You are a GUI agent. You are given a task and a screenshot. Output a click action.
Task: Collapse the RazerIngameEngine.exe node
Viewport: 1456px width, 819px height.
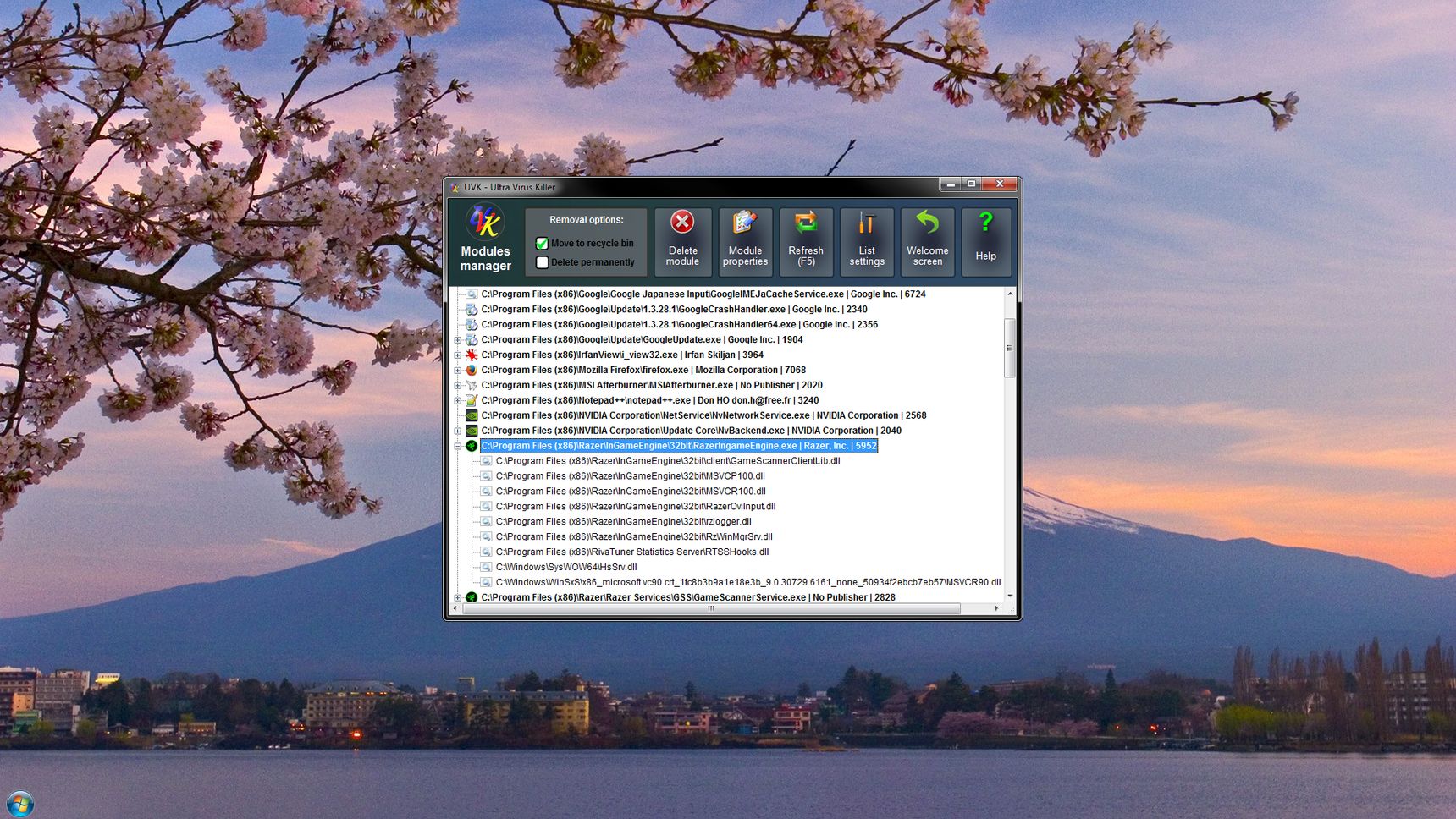click(x=458, y=446)
